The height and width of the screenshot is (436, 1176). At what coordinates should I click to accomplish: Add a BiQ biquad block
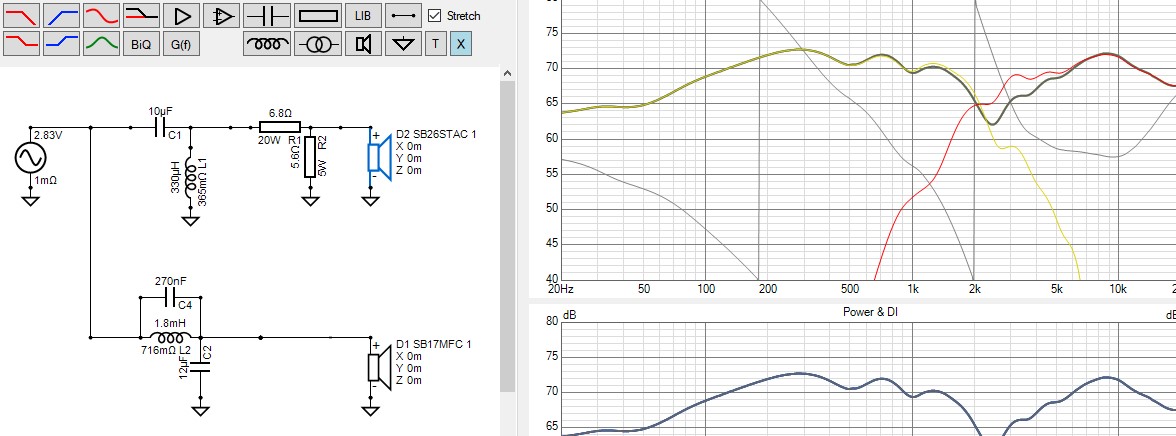[x=140, y=44]
